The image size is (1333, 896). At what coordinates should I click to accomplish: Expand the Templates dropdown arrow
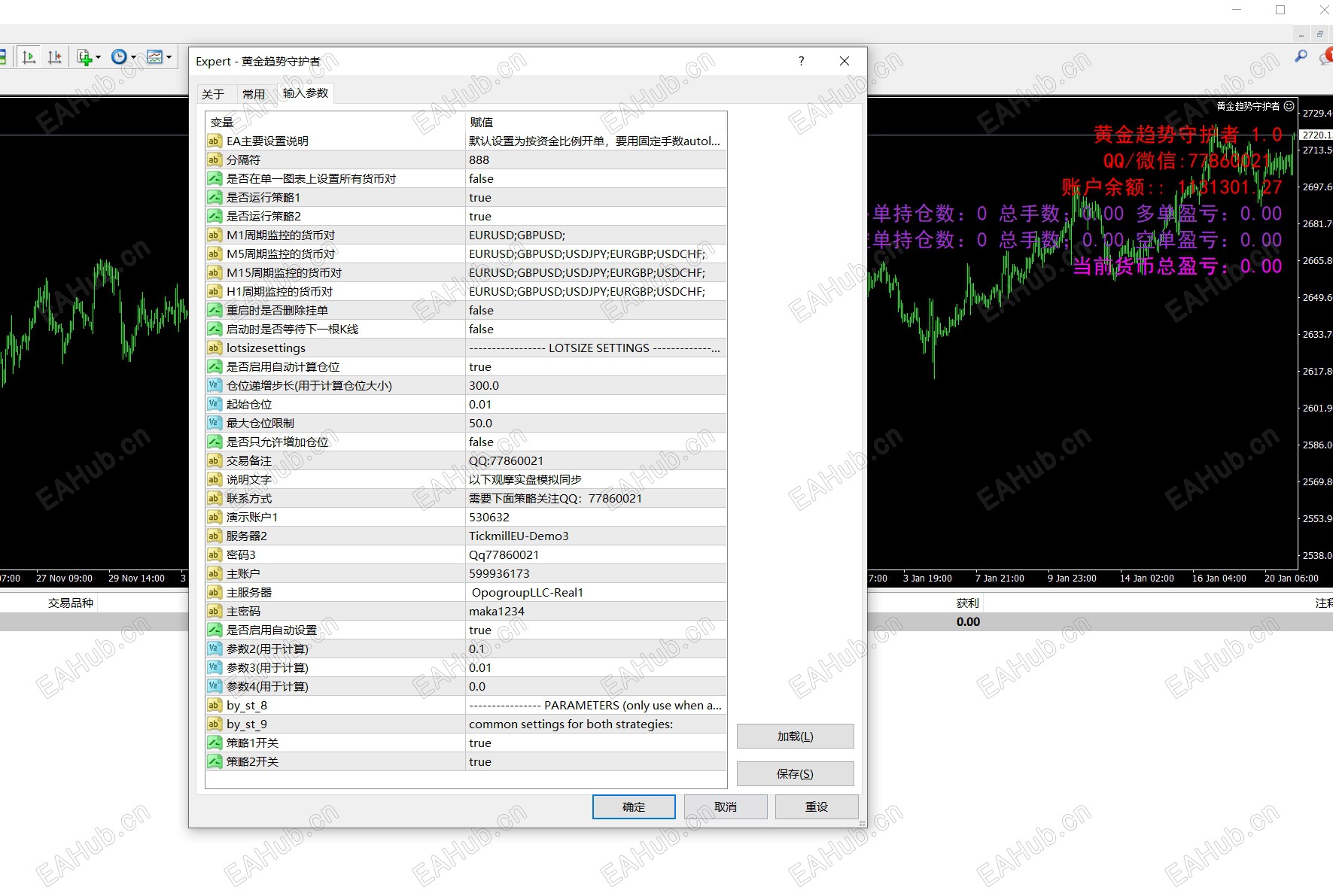[x=169, y=57]
